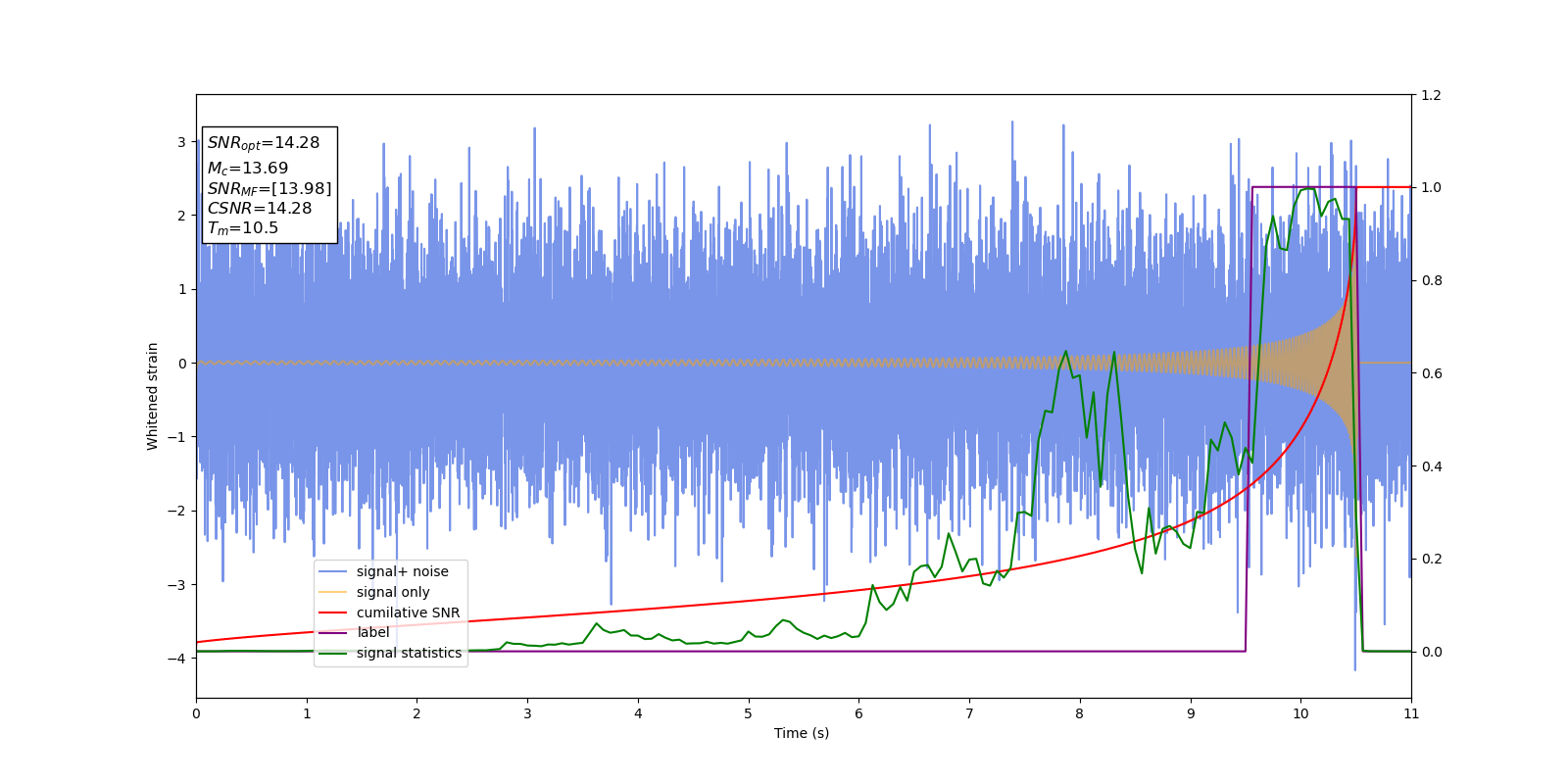Click the red 'cumilative SNR' legend line sample

point(333,612)
